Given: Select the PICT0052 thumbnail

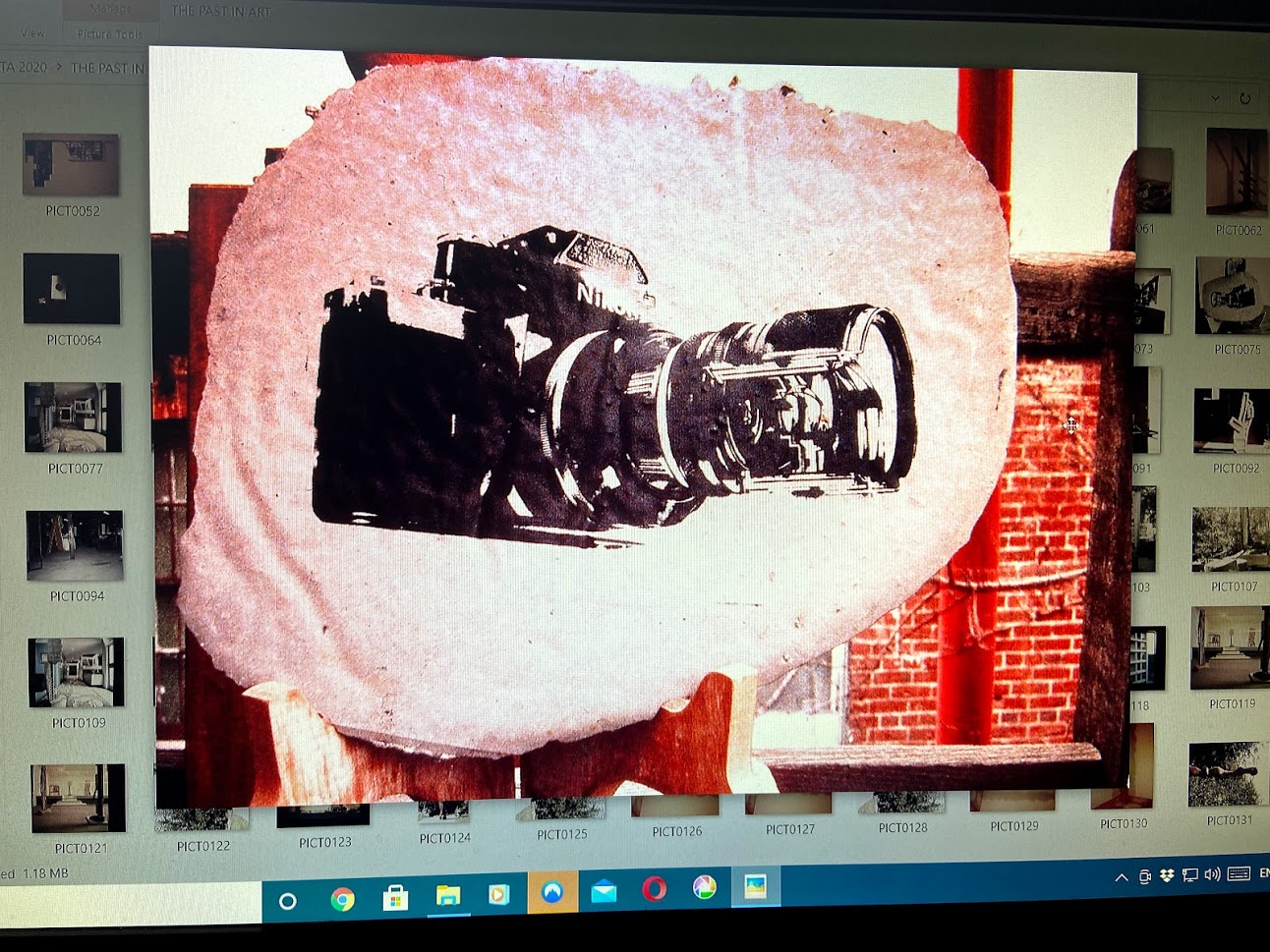Looking at the screenshot, I should [71, 164].
